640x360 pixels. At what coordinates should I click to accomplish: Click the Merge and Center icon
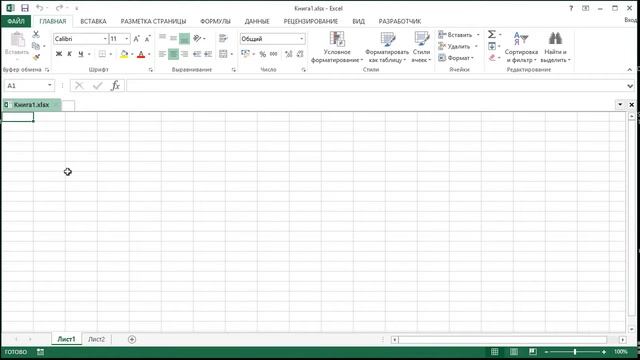point(223,54)
